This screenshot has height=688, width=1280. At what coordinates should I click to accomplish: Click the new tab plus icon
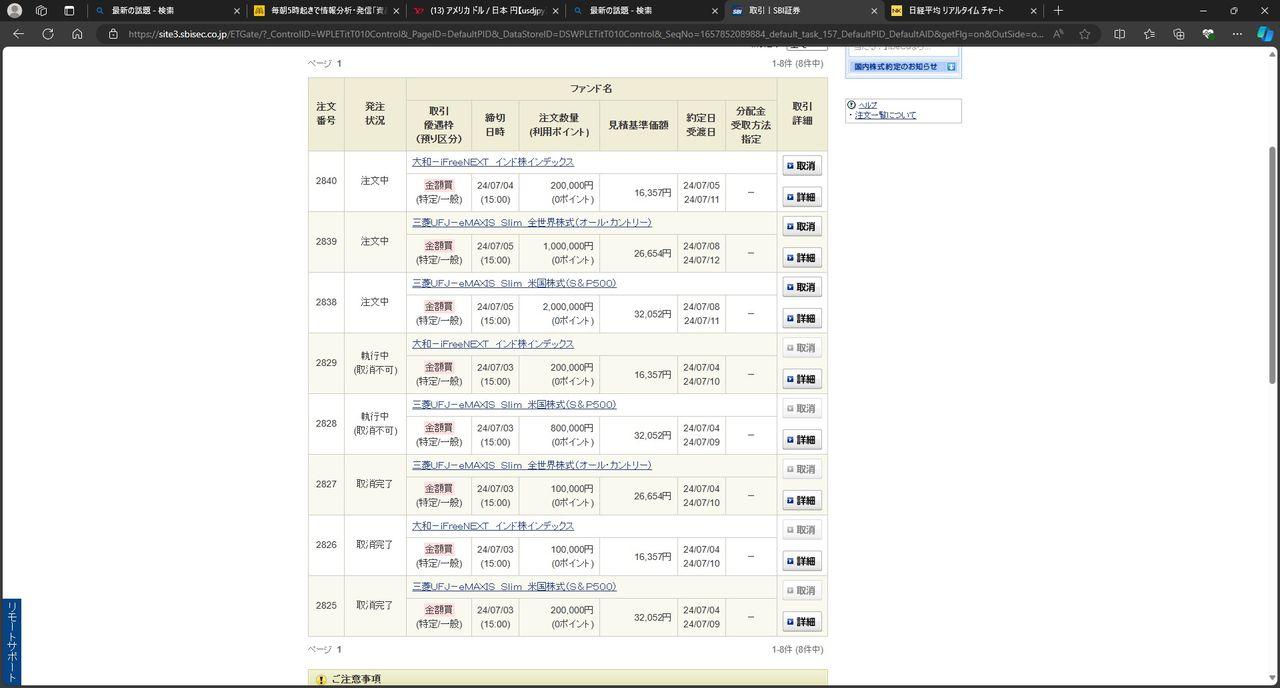tap(1058, 10)
